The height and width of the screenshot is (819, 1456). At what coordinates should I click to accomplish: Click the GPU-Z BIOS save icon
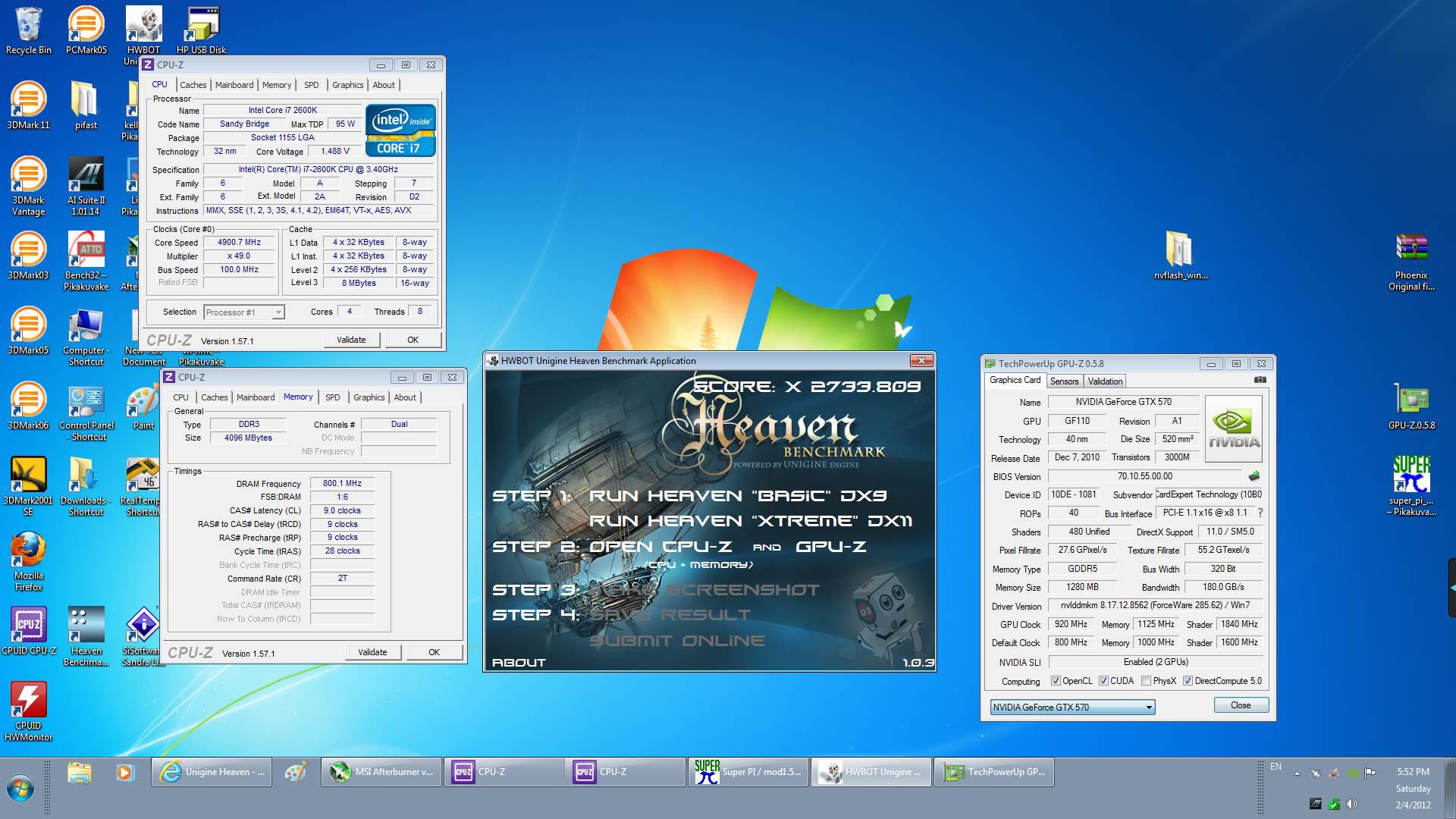click(x=1254, y=476)
